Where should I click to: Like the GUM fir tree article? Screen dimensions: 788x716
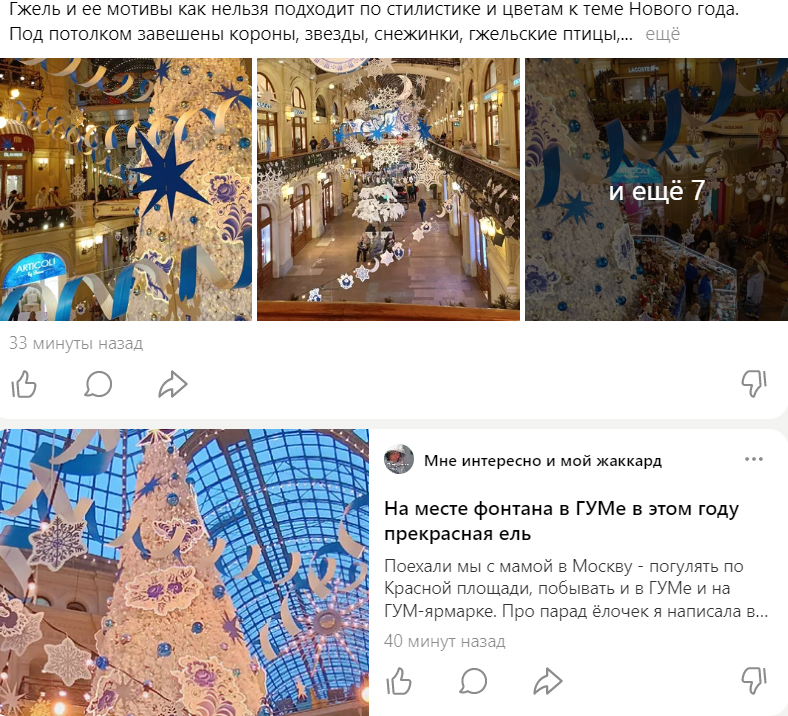399,681
